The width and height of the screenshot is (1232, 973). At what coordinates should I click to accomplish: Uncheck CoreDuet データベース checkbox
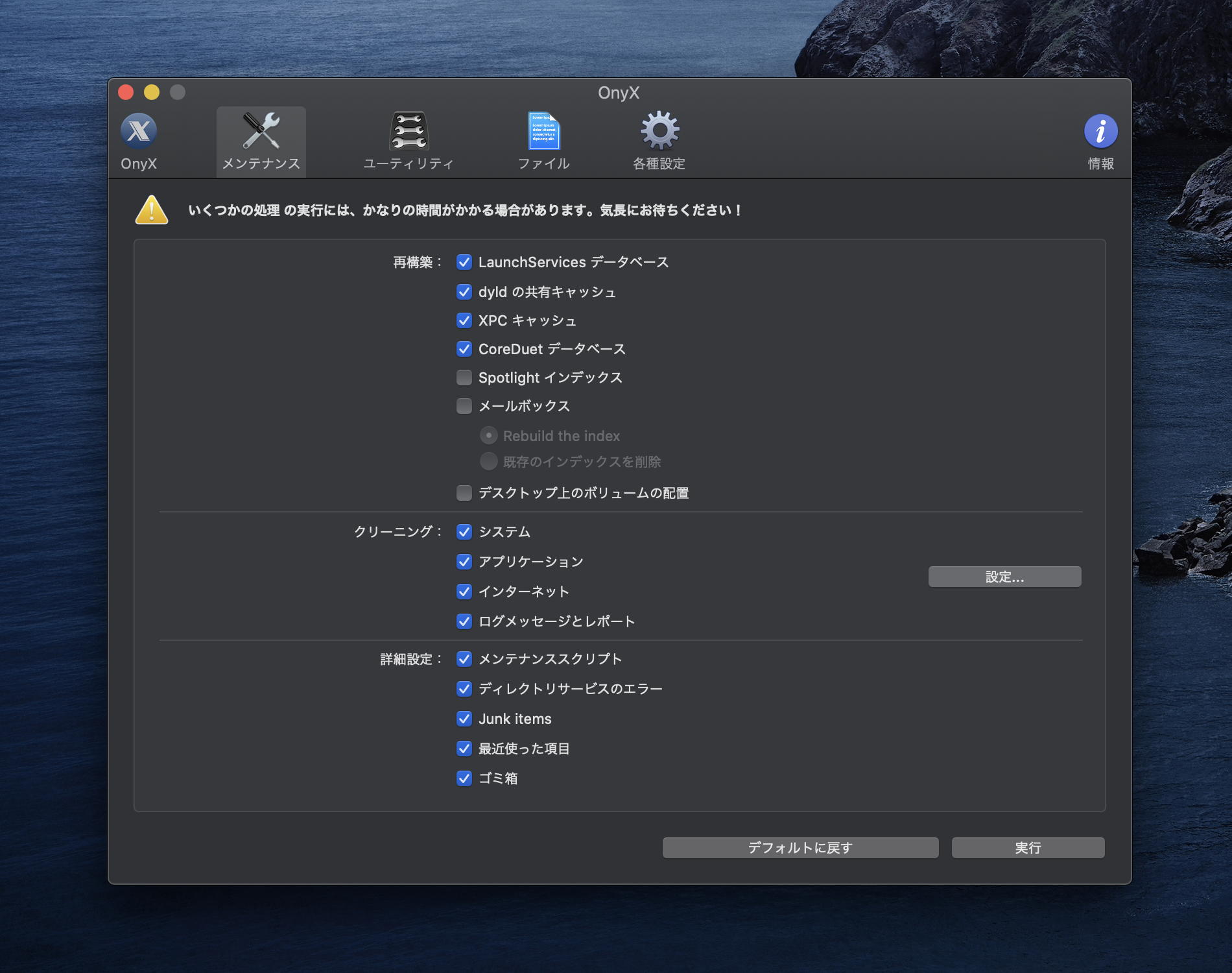coord(464,349)
